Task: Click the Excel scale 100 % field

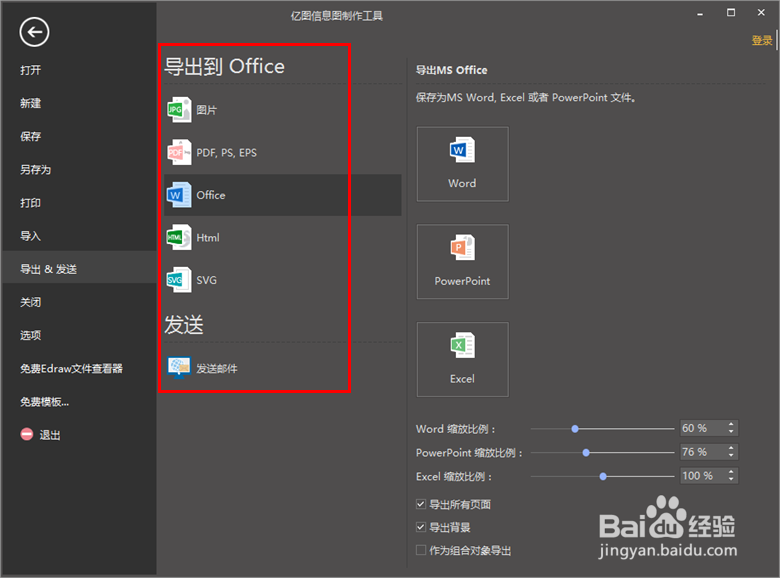Action: click(x=702, y=476)
